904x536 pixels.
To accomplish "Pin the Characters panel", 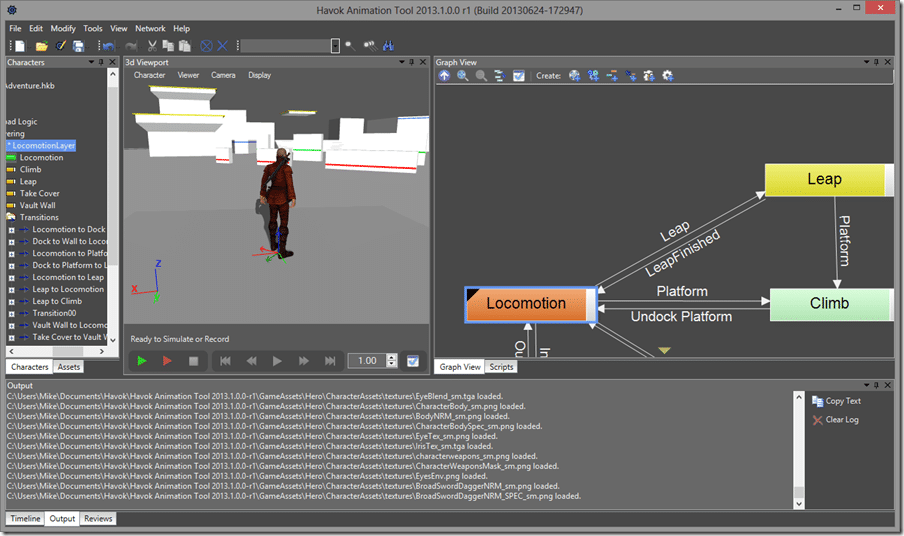I will pos(101,62).
